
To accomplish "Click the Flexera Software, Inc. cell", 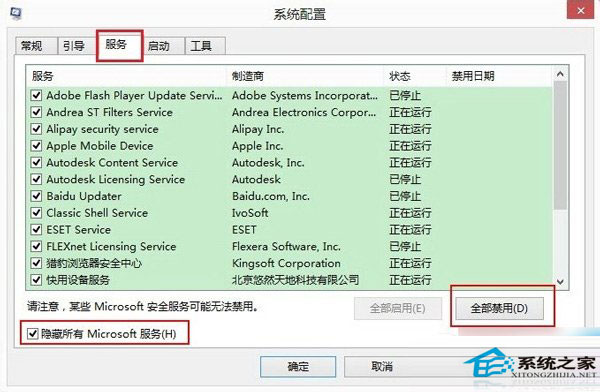I will (x=286, y=247).
